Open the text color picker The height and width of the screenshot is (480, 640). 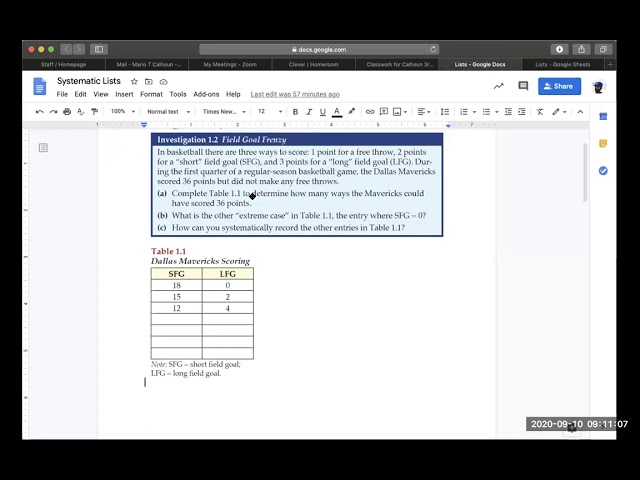click(337, 112)
